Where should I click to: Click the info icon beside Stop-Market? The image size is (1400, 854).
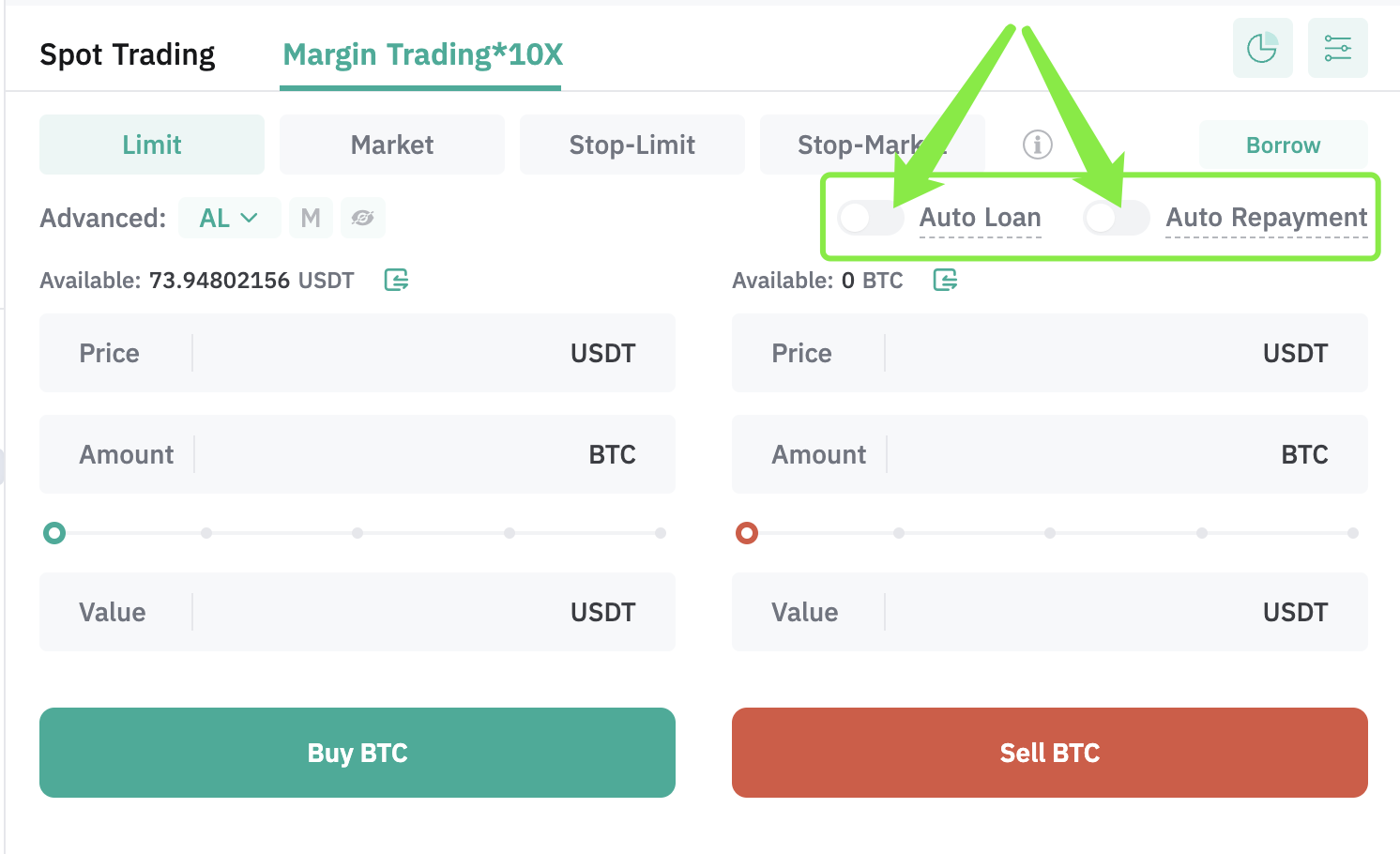[x=1037, y=145]
